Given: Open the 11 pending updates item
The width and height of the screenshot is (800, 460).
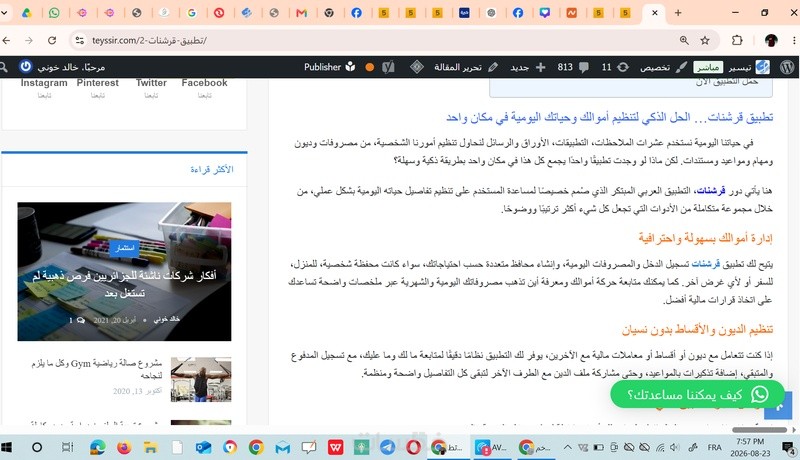Looking at the screenshot, I should pyautogui.click(x=615, y=67).
